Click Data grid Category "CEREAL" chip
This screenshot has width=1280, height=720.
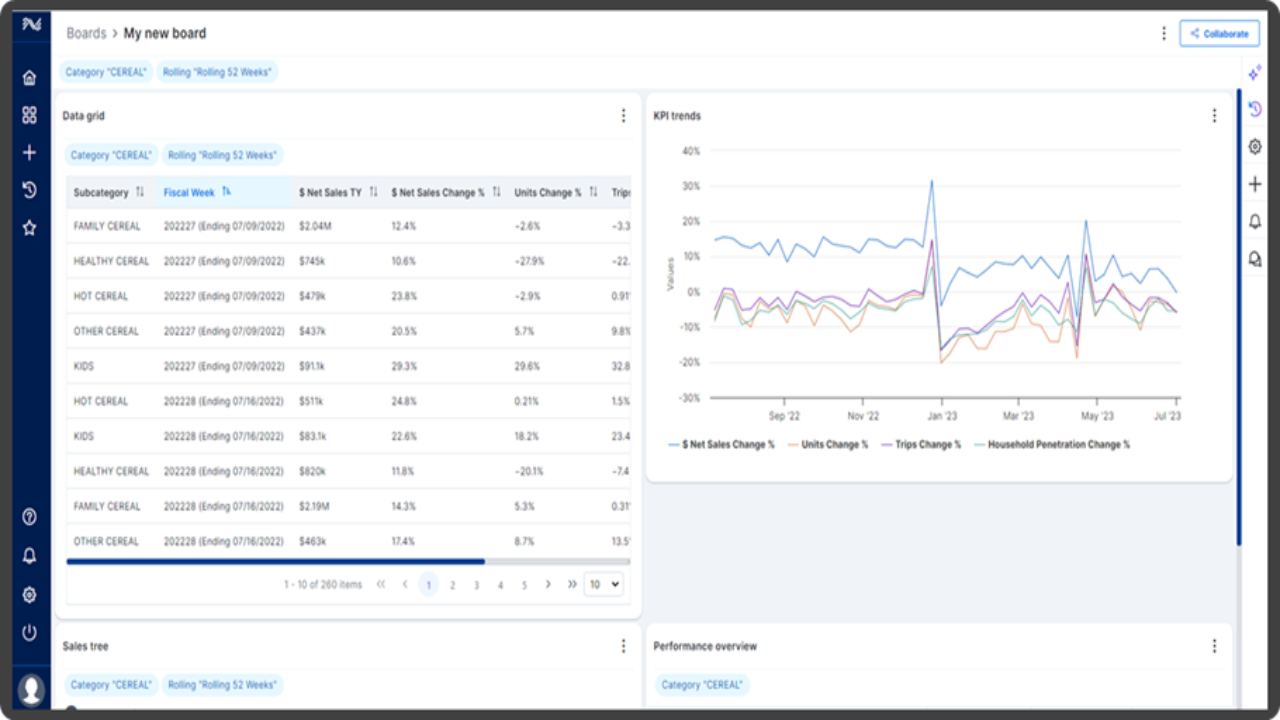pos(111,155)
